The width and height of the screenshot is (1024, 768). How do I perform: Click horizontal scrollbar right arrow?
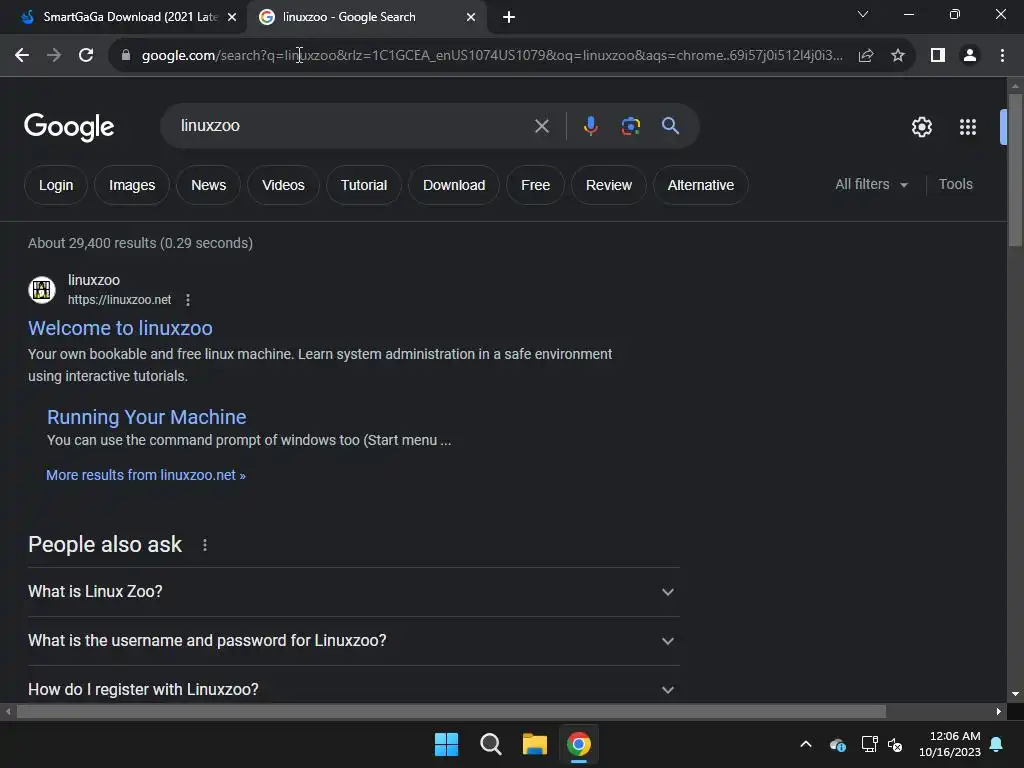(999, 711)
